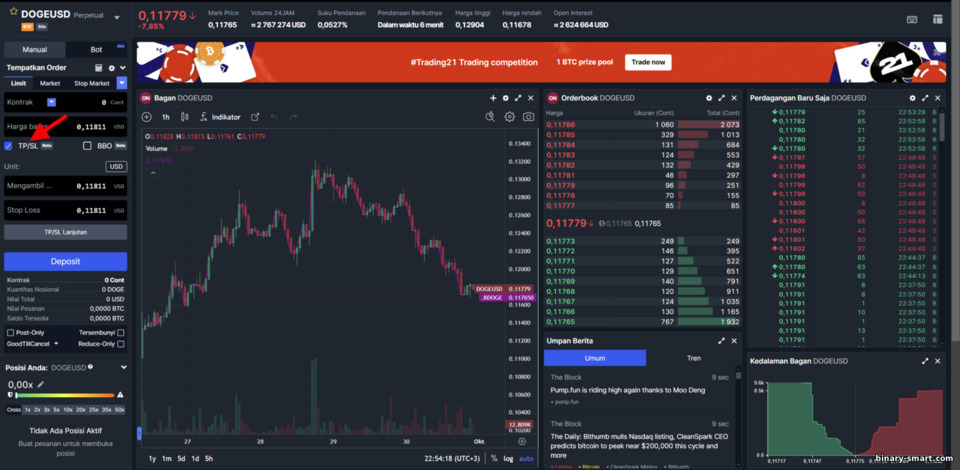Open TP/SL Lanjutan settings
Screen dimensions: 960x470
click(x=66, y=232)
